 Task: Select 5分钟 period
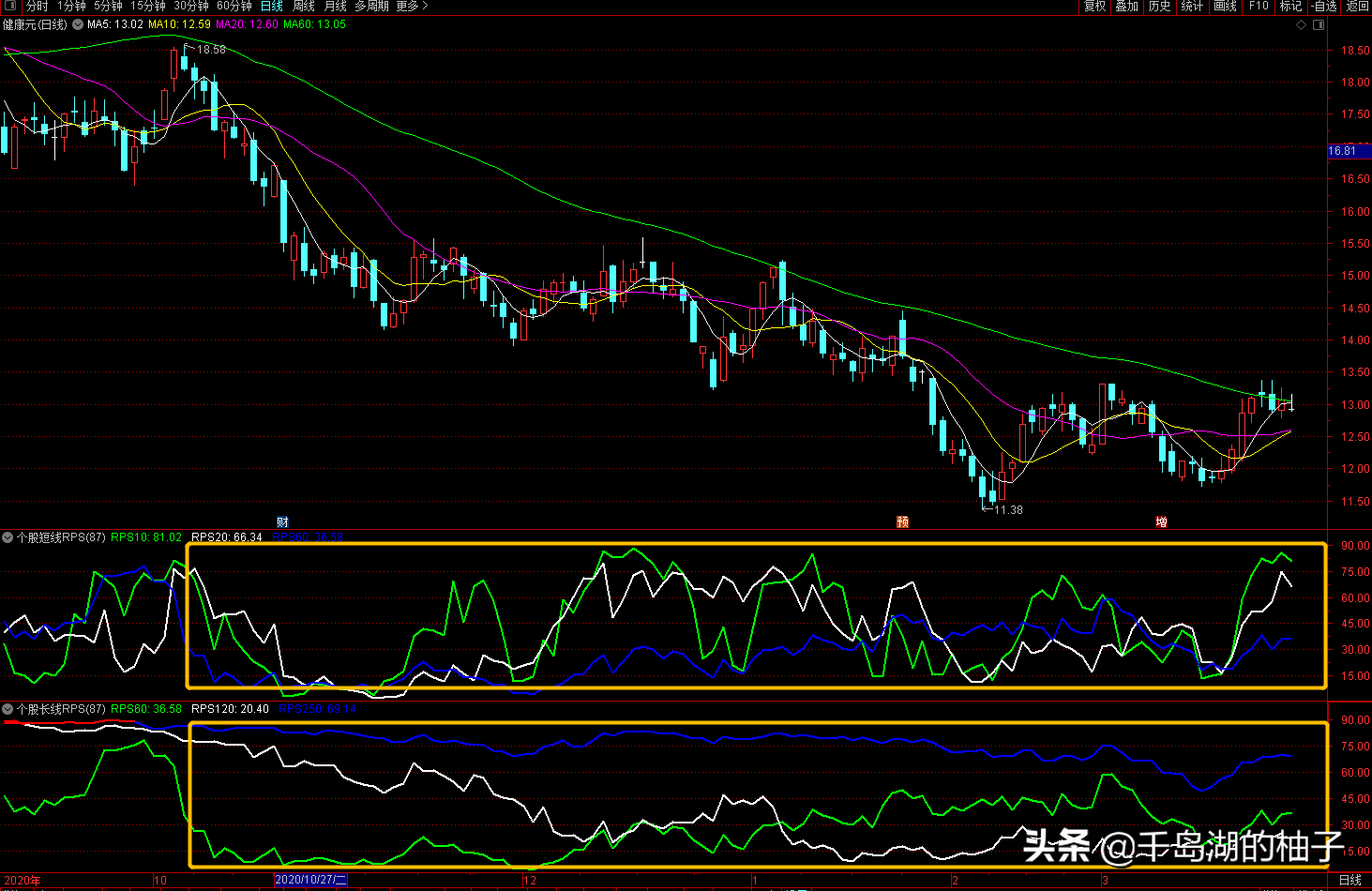tap(108, 6)
